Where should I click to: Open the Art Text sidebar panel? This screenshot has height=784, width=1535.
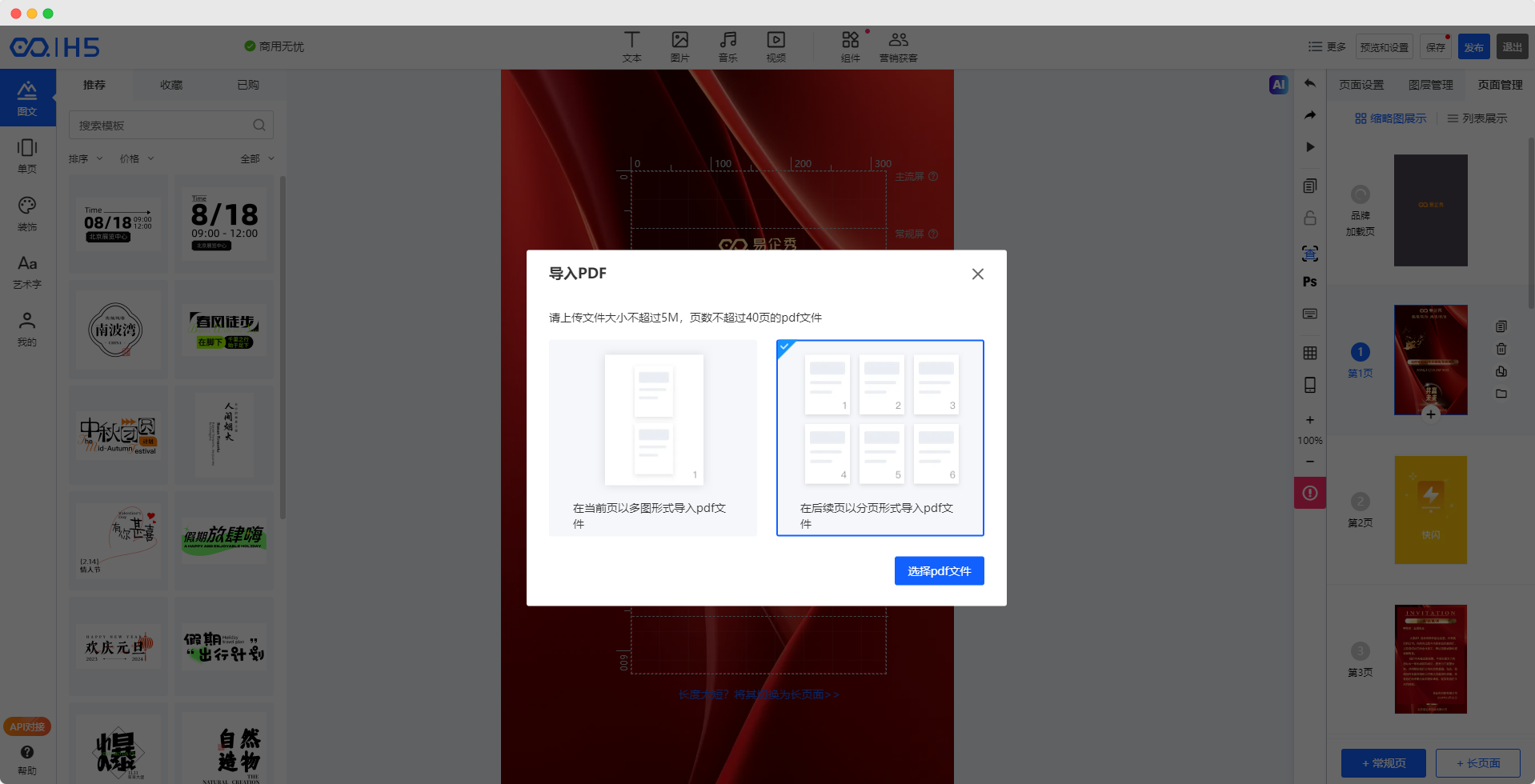(27, 271)
